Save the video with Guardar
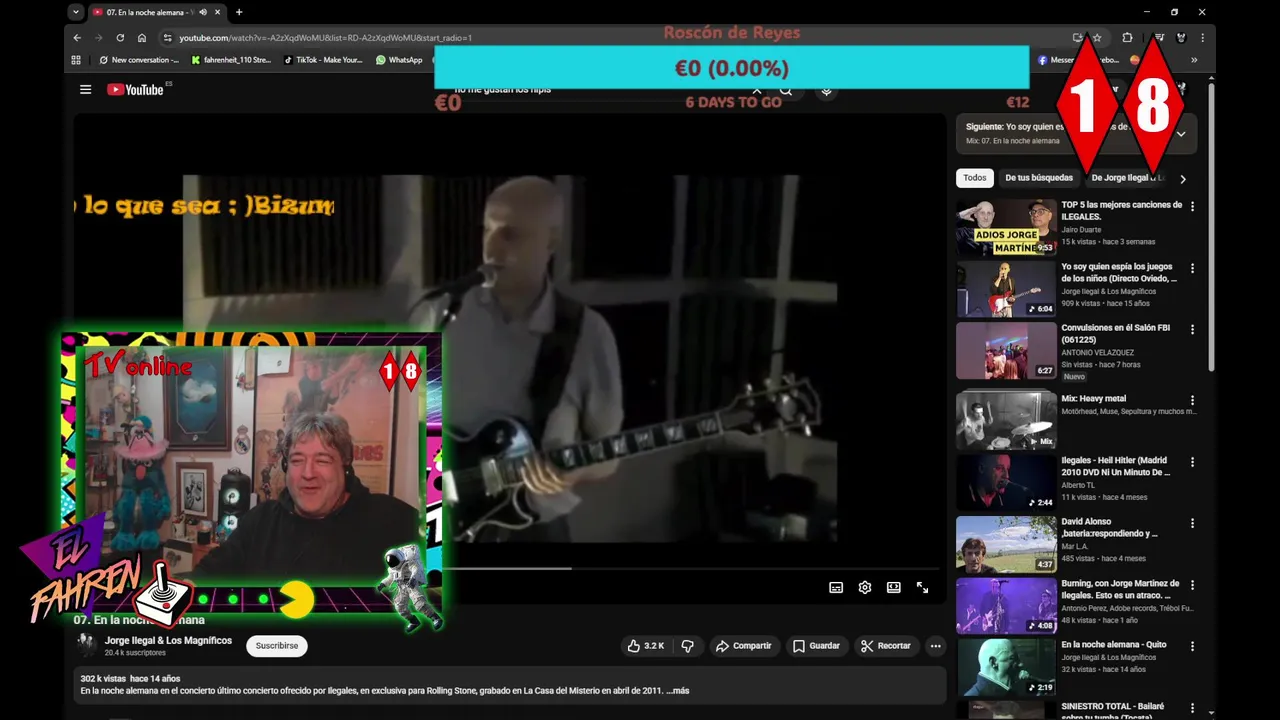Image resolution: width=1280 pixels, height=720 pixels. (816, 646)
